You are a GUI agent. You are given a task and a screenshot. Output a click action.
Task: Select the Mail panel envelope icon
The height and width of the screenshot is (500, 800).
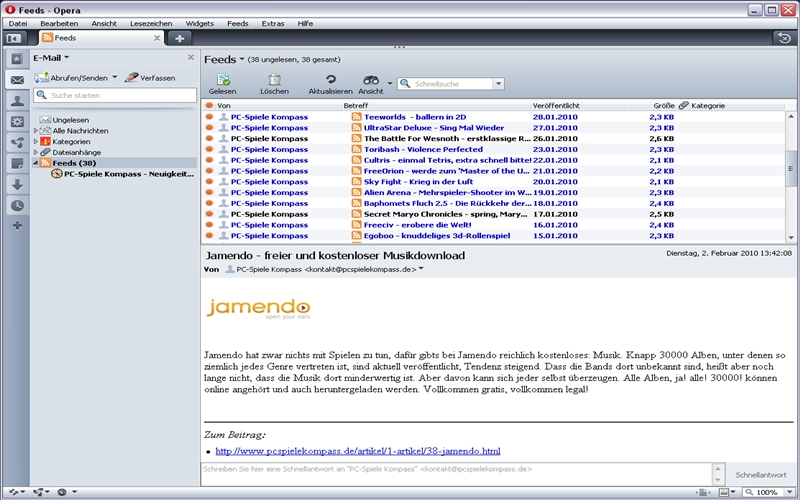[x=17, y=80]
